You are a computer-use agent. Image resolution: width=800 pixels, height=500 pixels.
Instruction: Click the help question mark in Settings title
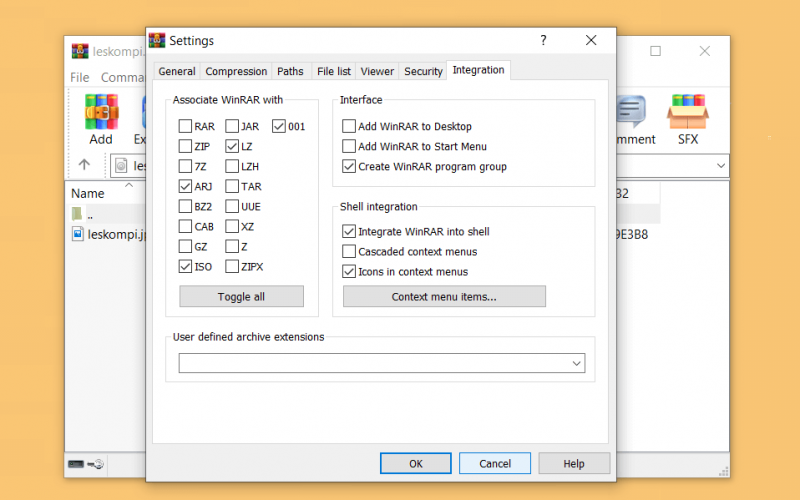[x=543, y=40]
